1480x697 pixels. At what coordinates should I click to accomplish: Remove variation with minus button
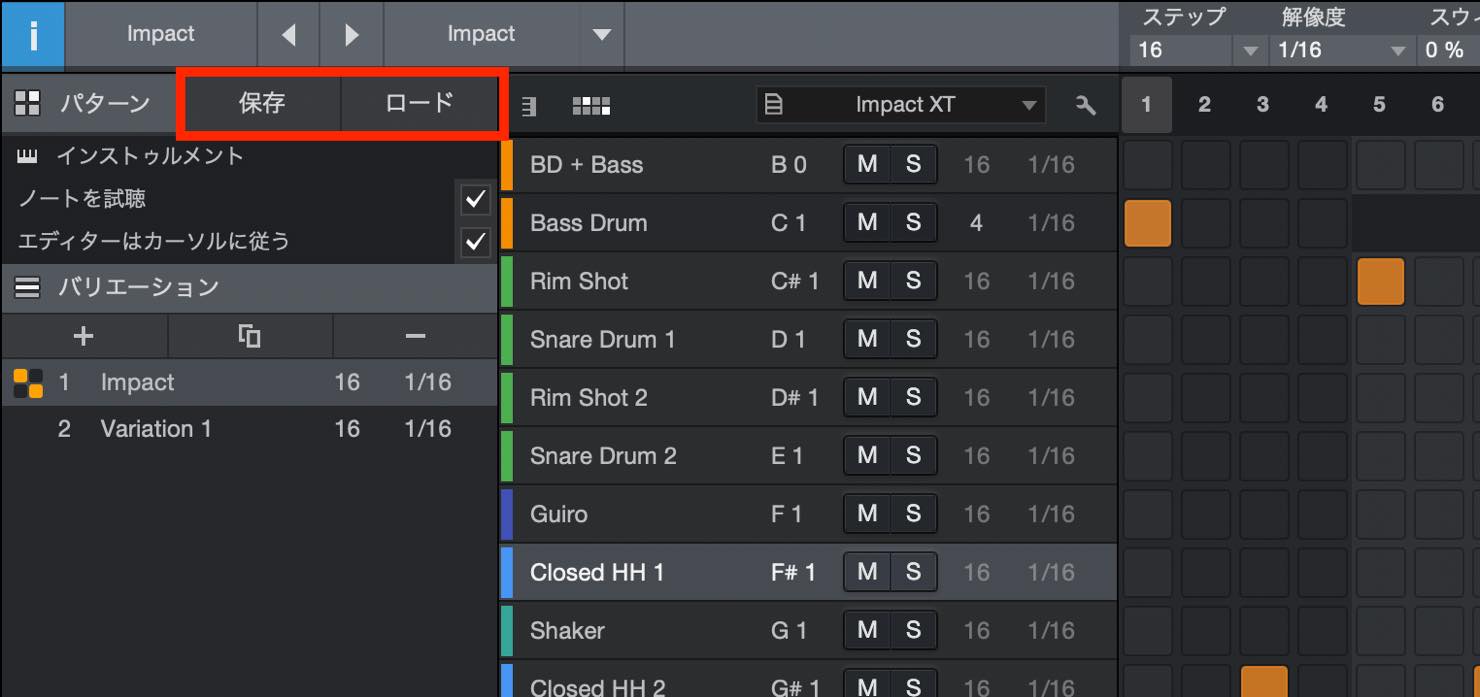tap(415, 337)
